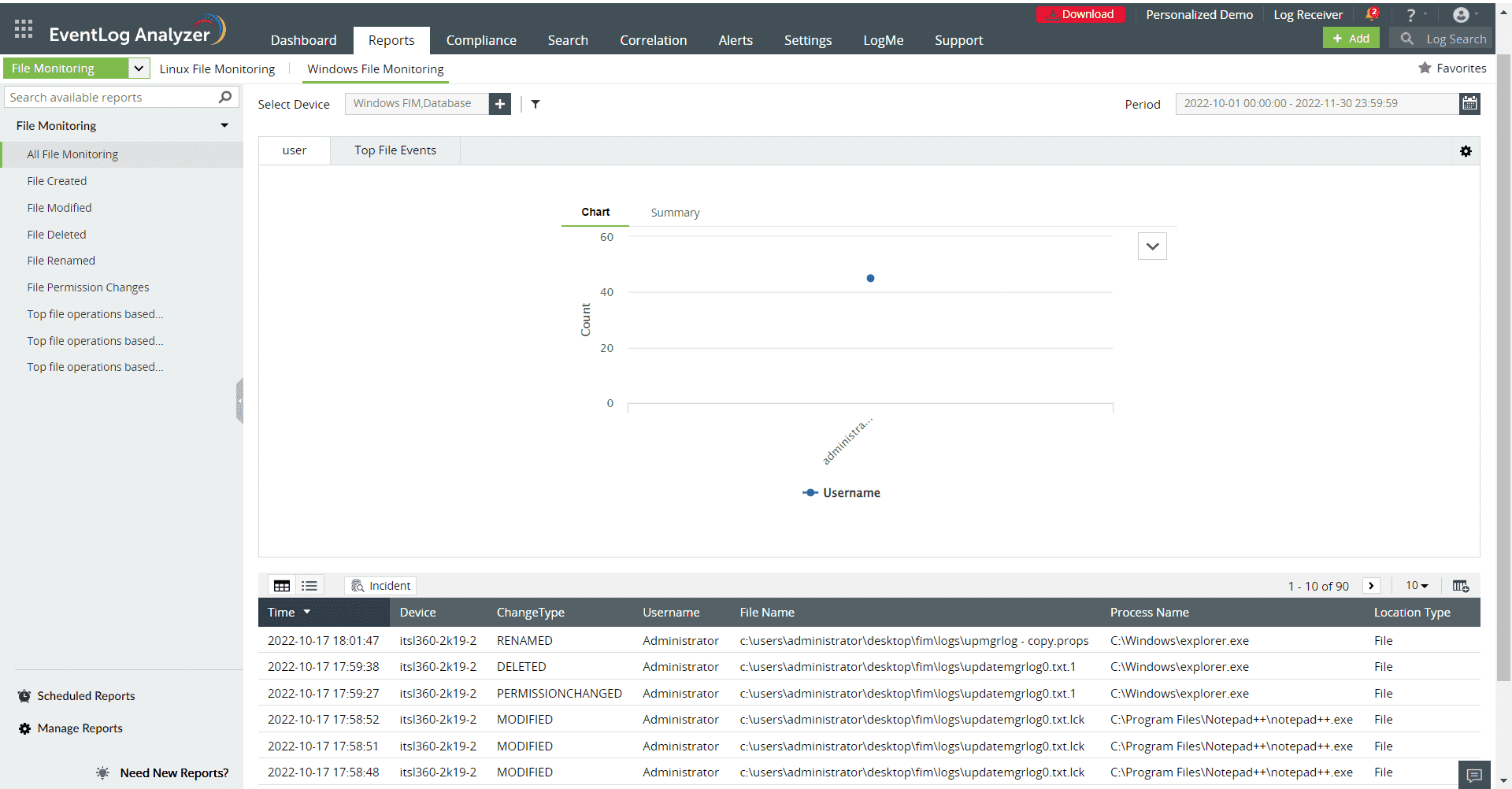The image size is (1512, 789).
Task: Open the Period calendar picker icon
Action: point(1469,103)
